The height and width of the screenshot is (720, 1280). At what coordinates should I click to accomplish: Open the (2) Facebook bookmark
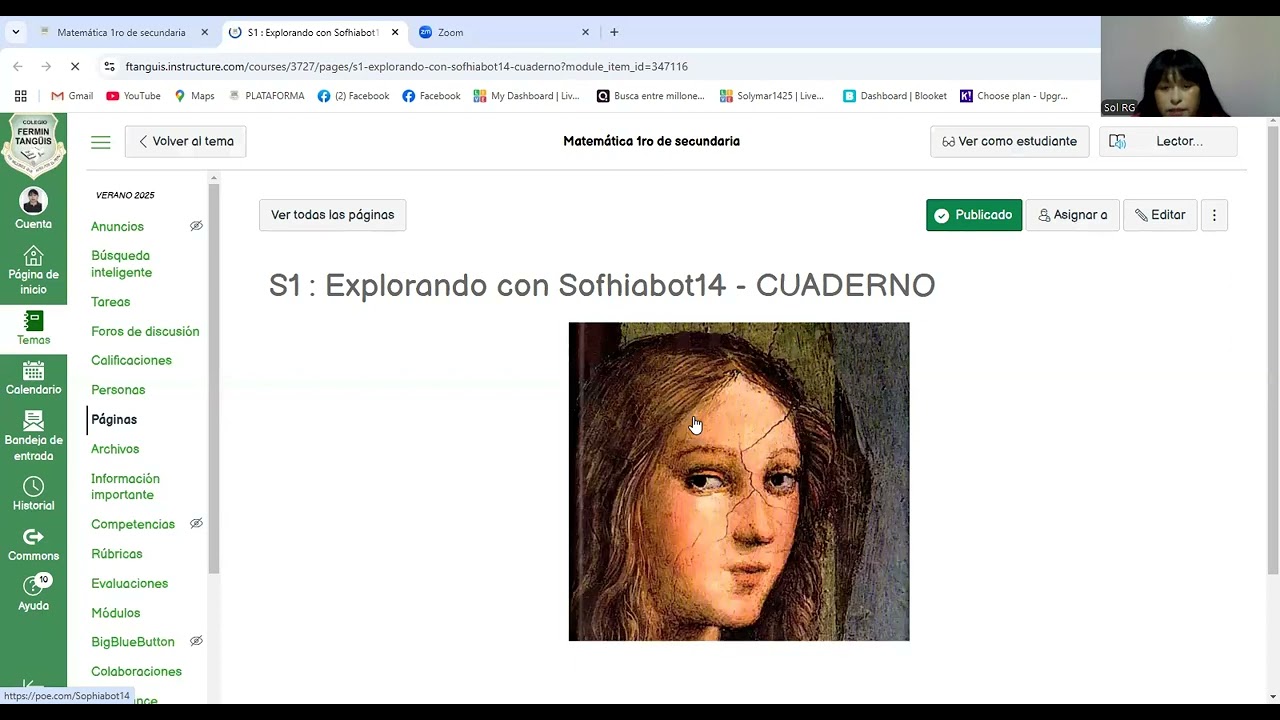coord(353,96)
